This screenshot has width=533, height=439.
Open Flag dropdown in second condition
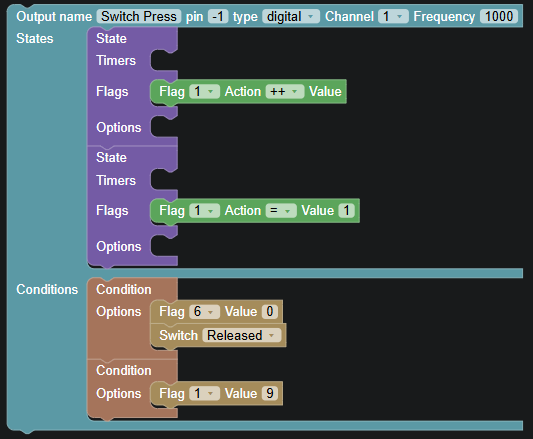[x=204, y=393]
